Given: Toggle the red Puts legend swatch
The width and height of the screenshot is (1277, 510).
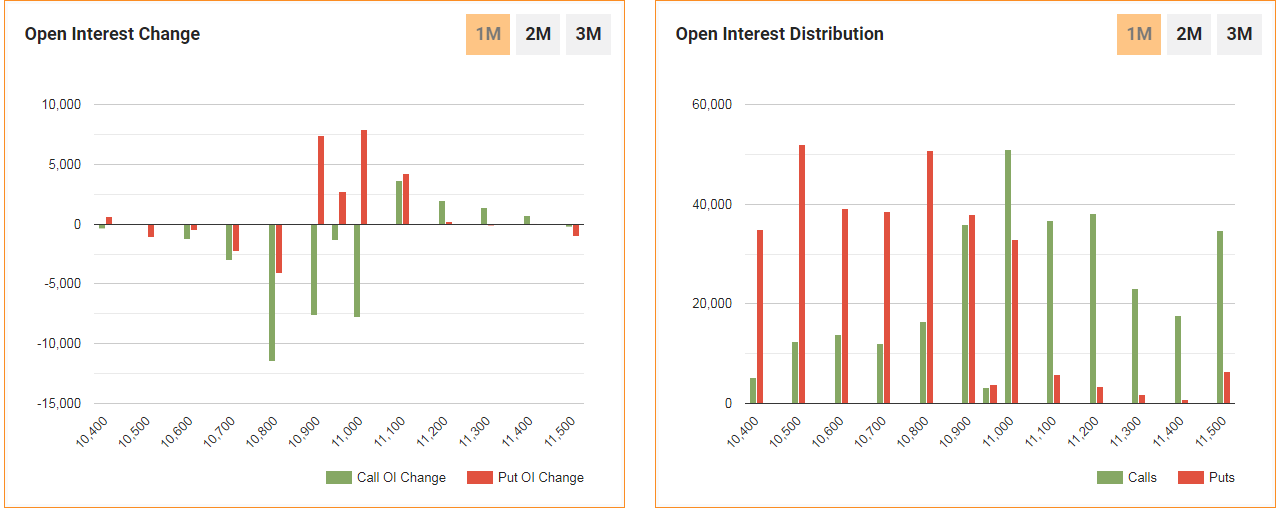Looking at the screenshot, I should tap(1191, 477).
